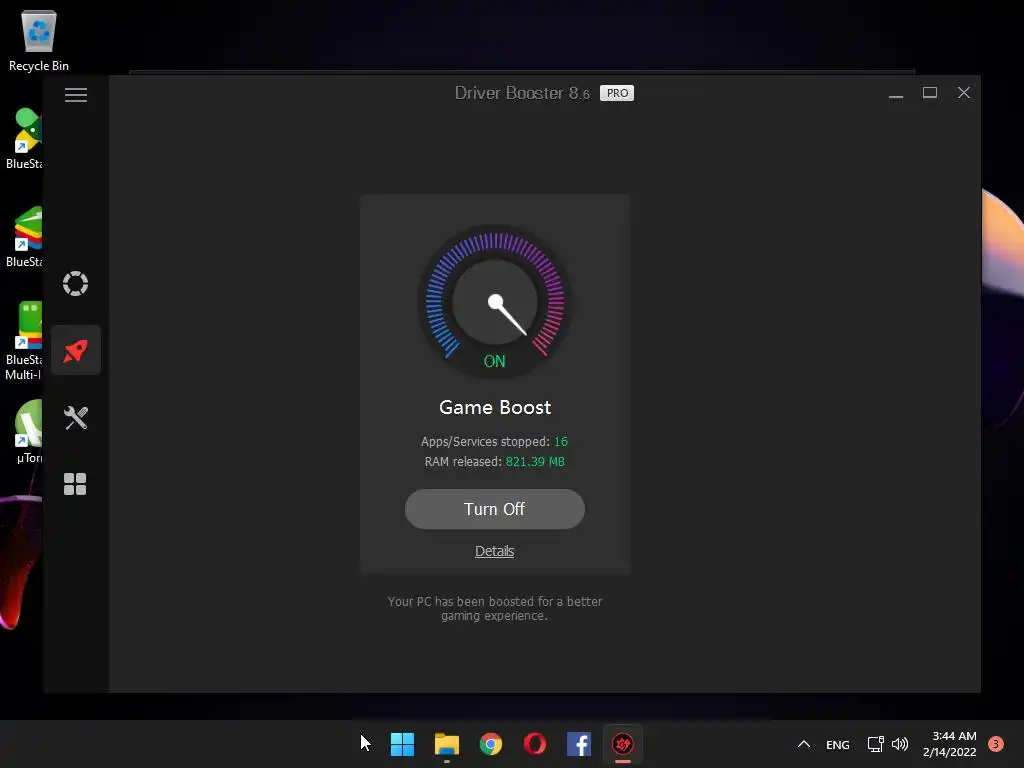Click the green ON status label
This screenshot has width=1024, height=768.
point(494,361)
